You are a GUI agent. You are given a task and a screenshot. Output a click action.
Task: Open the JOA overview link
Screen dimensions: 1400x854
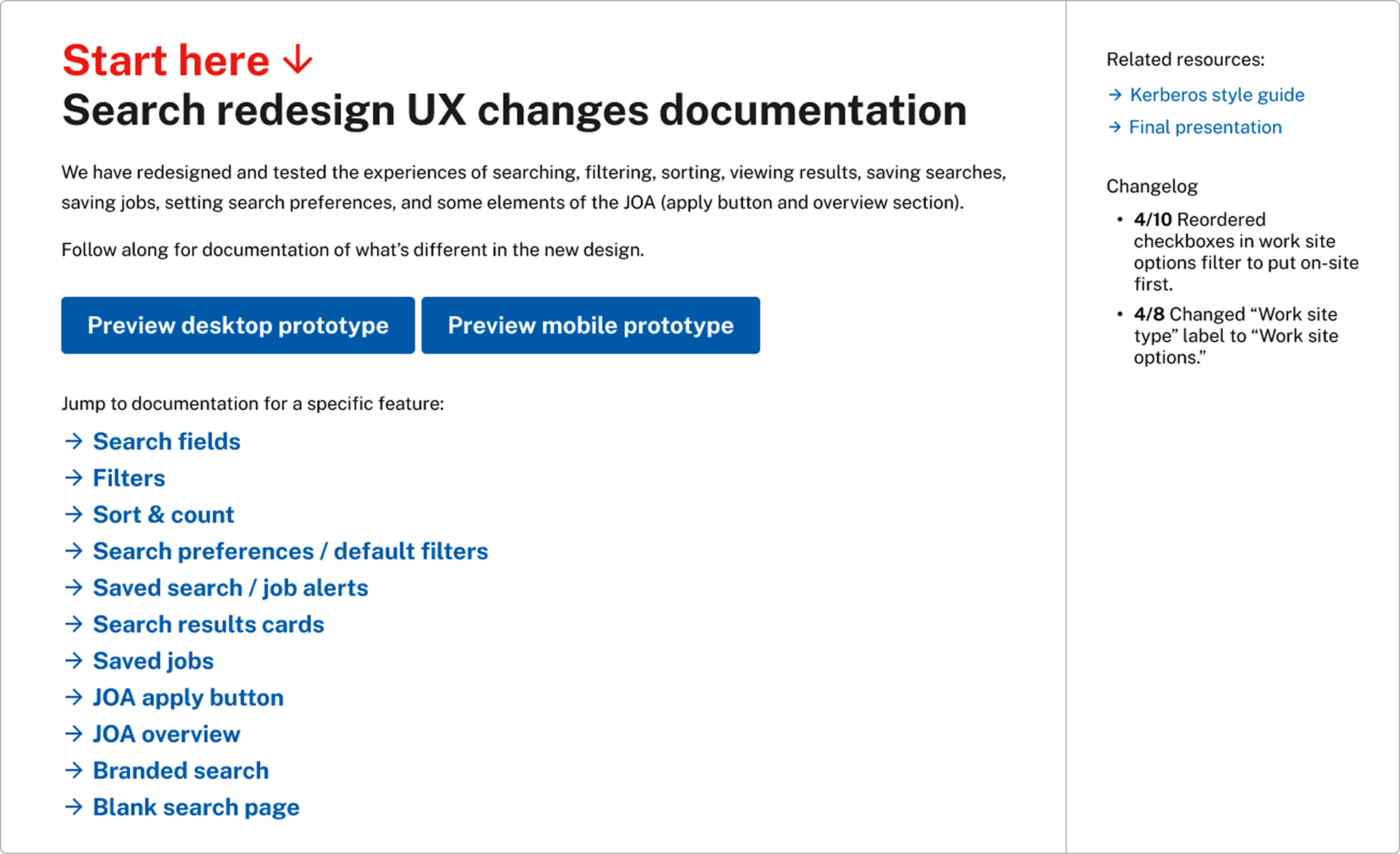pyautogui.click(x=166, y=734)
